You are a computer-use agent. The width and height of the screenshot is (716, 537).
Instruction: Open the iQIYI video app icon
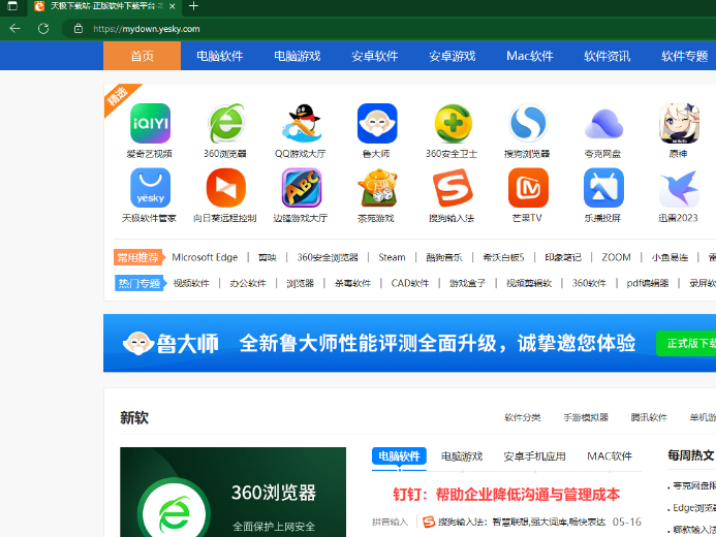click(150, 123)
